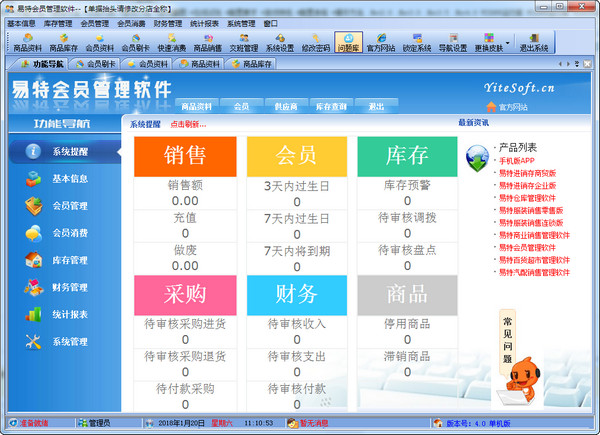Image resolution: width=600 pixels, height=435 pixels.
Task: Open the 会员消费 menu
Action: point(131,24)
